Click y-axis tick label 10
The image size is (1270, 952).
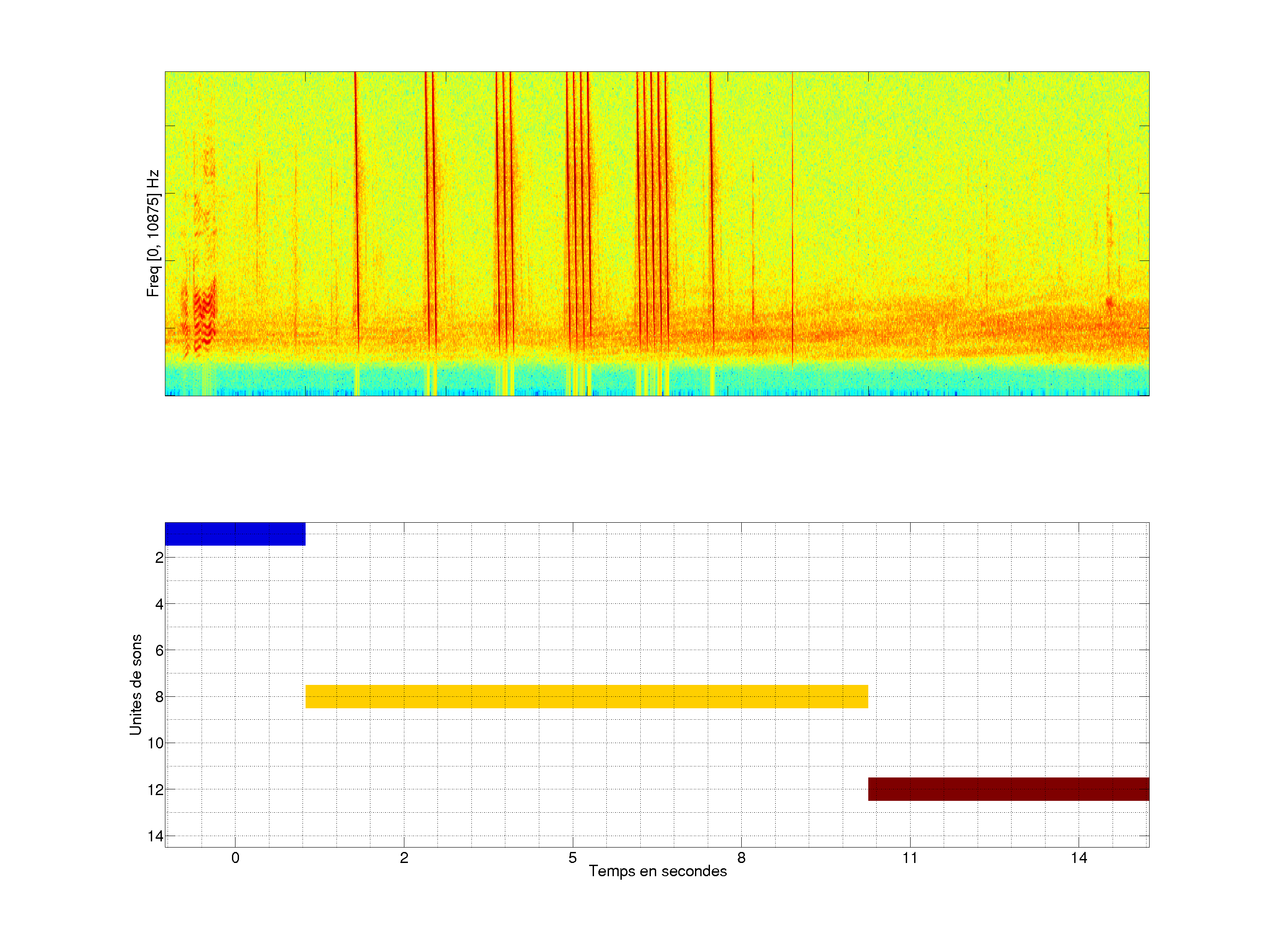pos(156,743)
